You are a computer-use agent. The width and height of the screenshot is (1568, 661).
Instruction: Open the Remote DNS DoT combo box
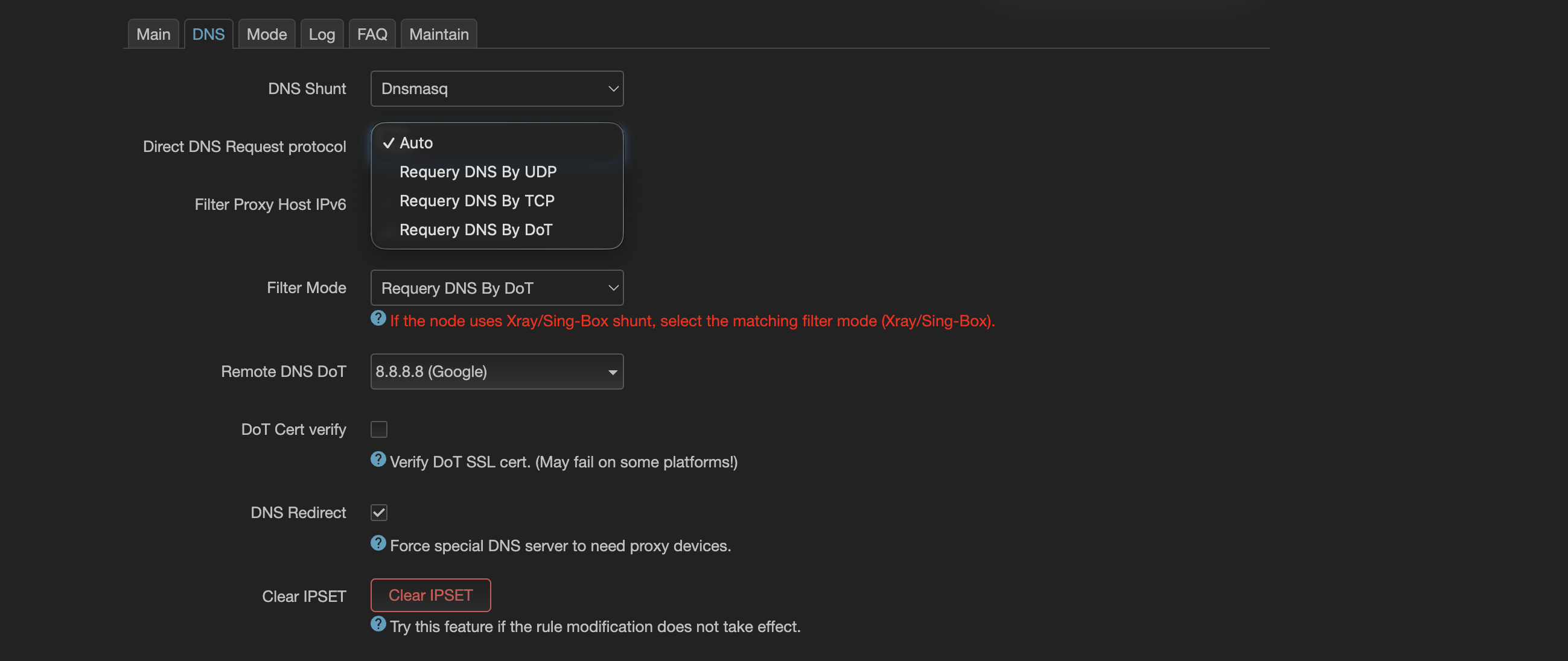pyautogui.click(x=497, y=372)
